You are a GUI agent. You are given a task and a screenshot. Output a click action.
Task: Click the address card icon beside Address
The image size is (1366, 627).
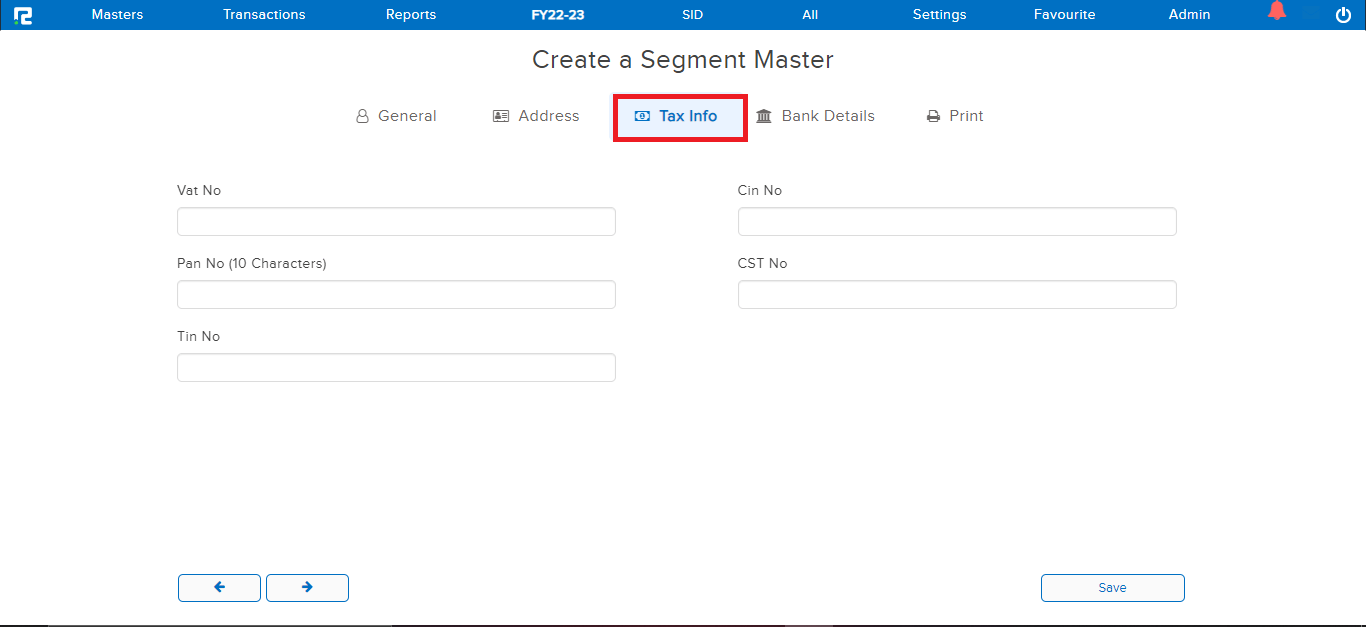[x=501, y=116]
